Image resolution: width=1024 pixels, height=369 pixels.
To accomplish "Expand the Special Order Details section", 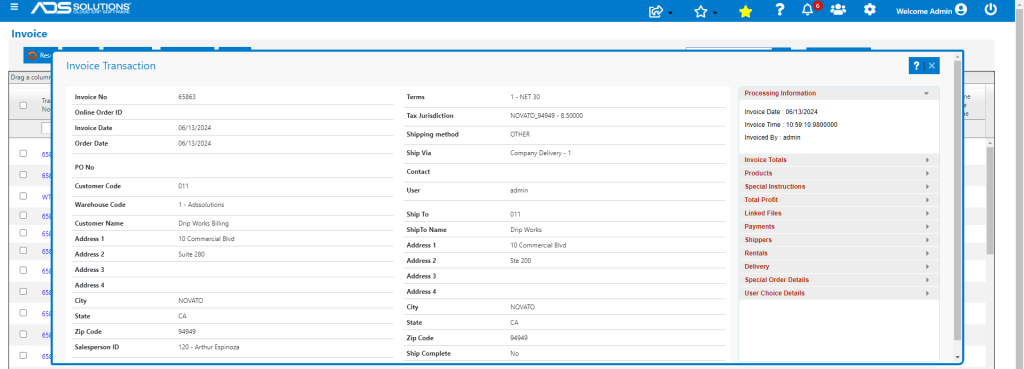I will 839,280.
